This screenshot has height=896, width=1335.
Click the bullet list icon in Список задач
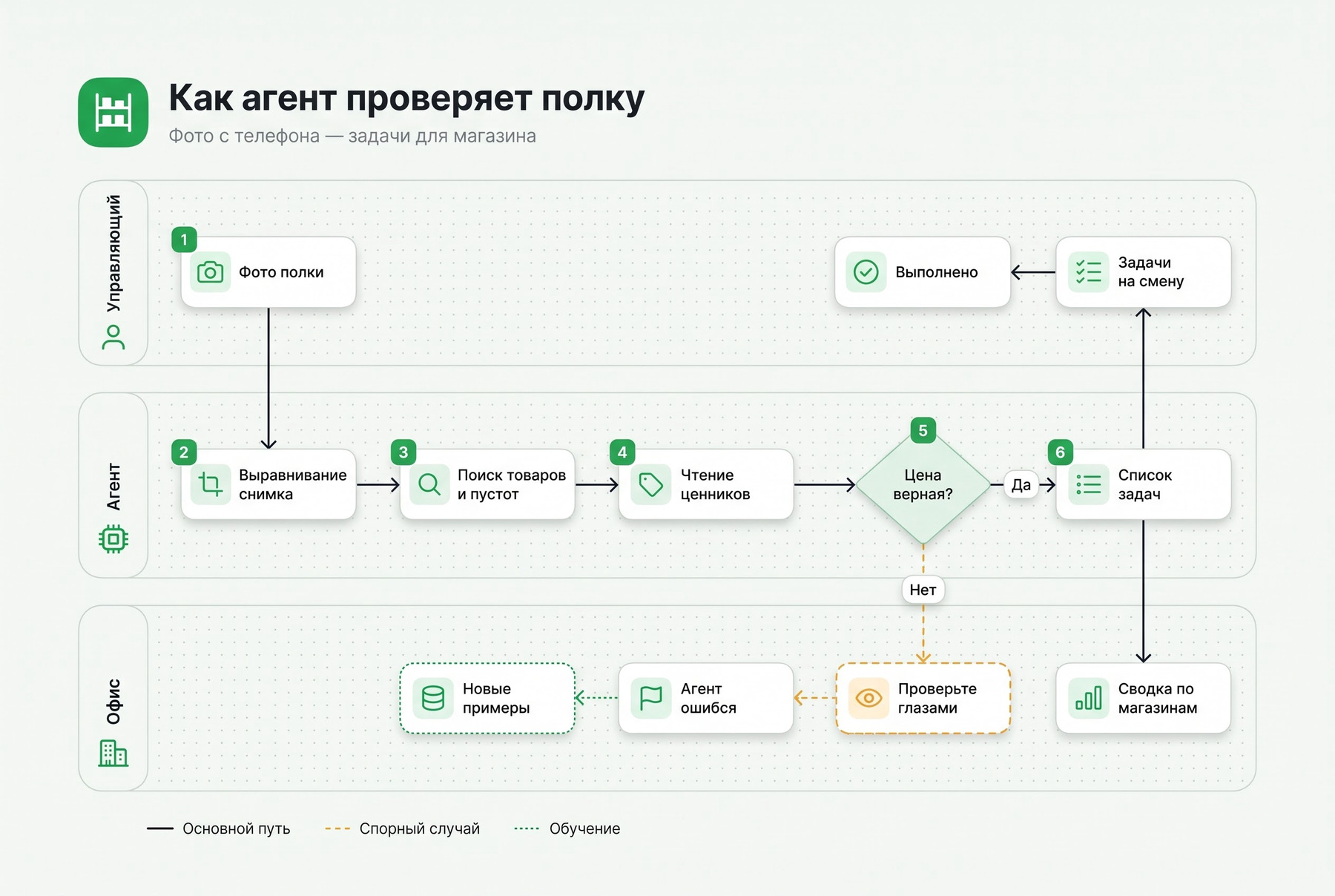click(1088, 484)
